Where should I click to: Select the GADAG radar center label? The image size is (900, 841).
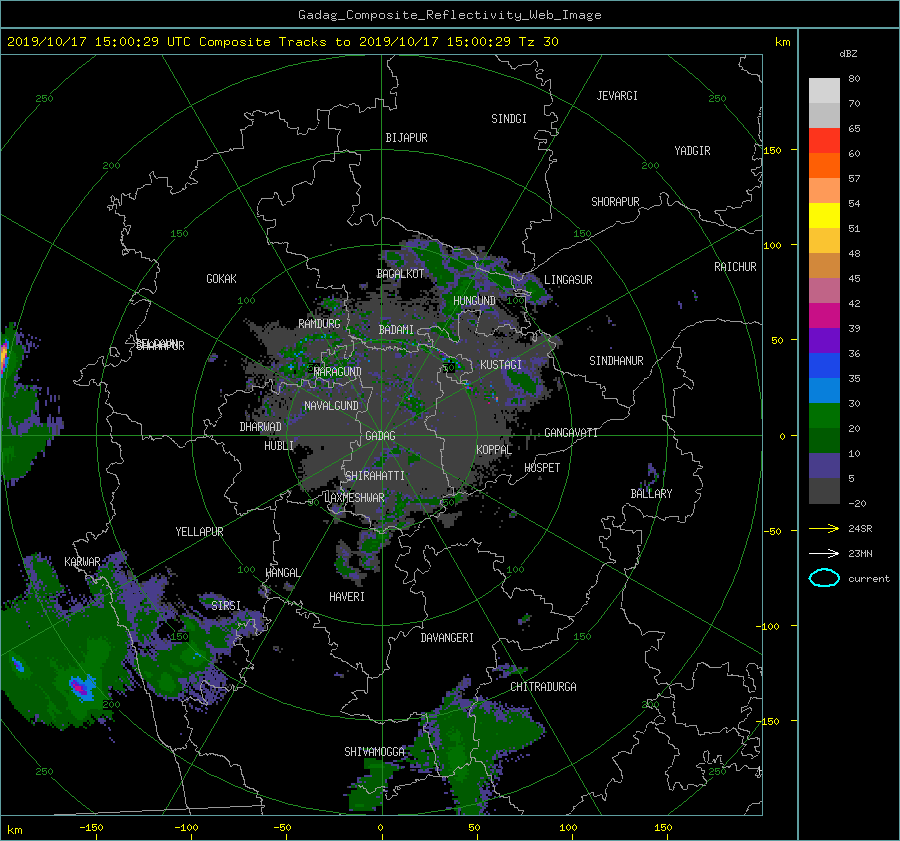380,436
